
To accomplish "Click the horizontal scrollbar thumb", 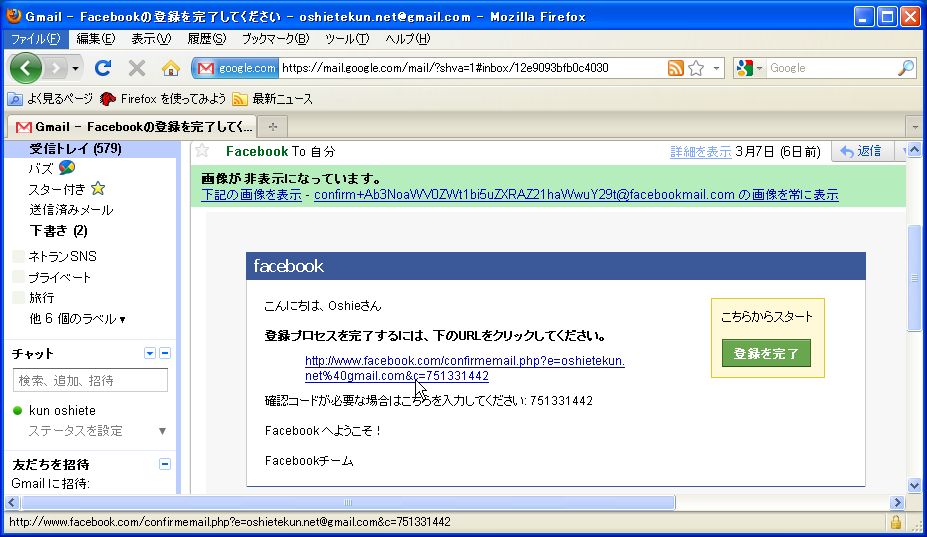I will click(x=348, y=503).
